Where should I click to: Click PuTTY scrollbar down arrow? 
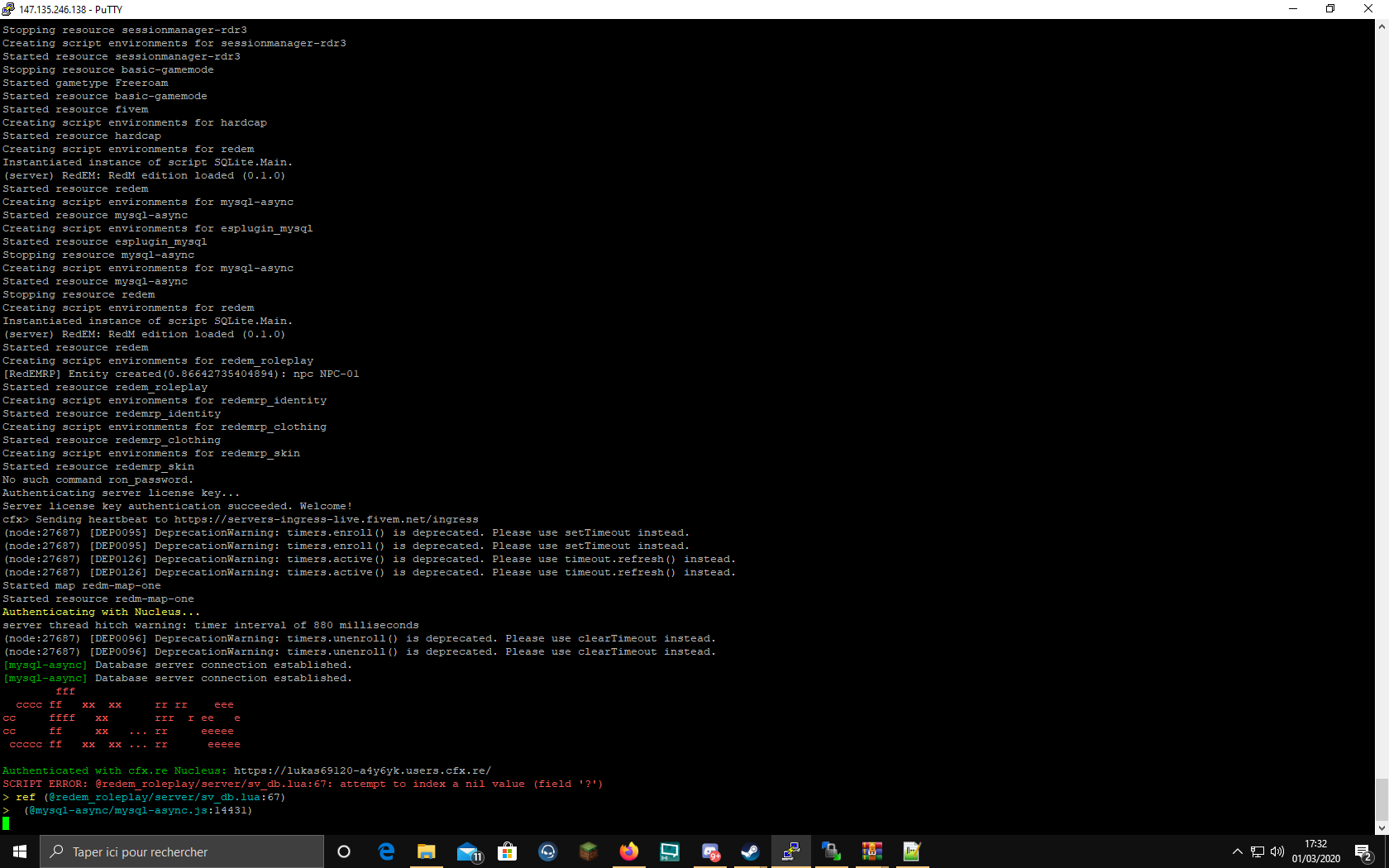[1382, 827]
